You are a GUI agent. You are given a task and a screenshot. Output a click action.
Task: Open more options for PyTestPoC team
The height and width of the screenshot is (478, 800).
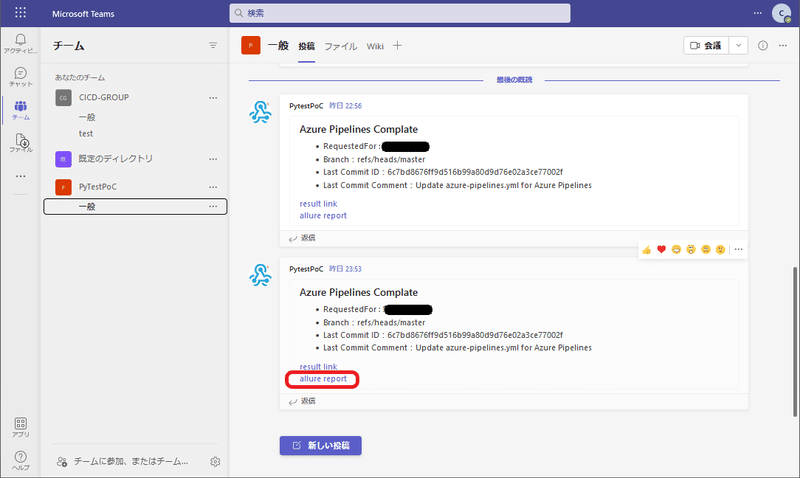(x=213, y=187)
